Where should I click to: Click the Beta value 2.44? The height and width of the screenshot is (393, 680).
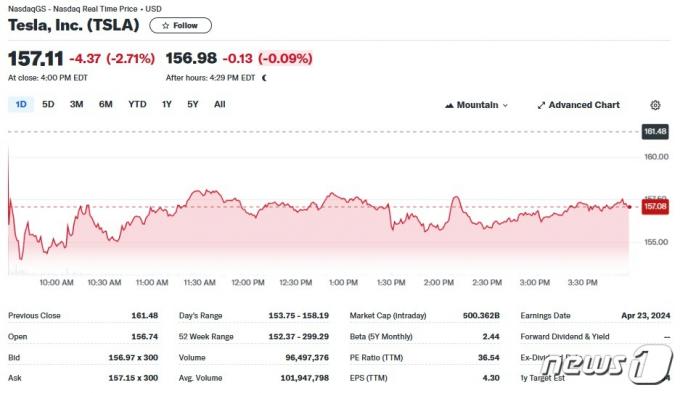click(x=491, y=337)
